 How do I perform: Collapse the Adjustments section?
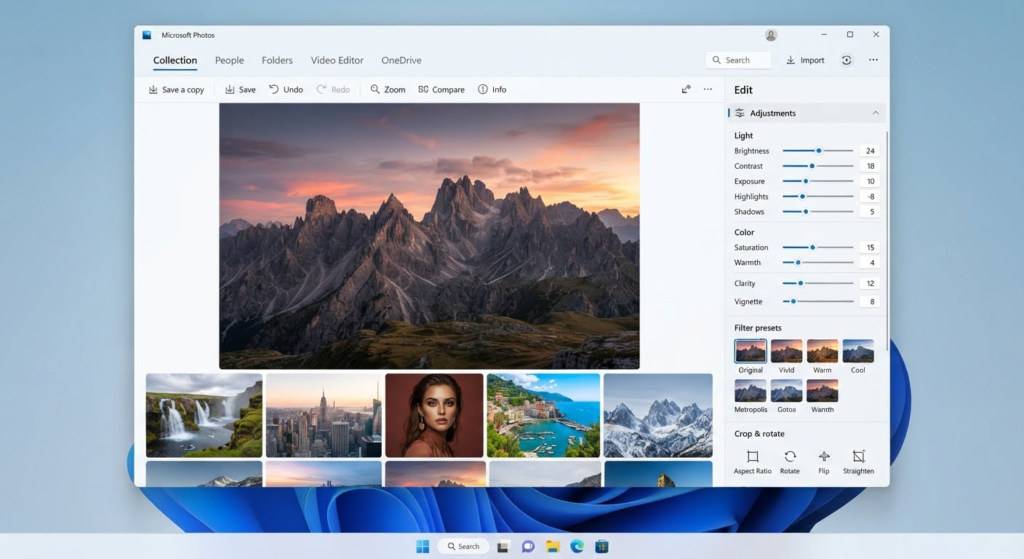pos(875,113)
